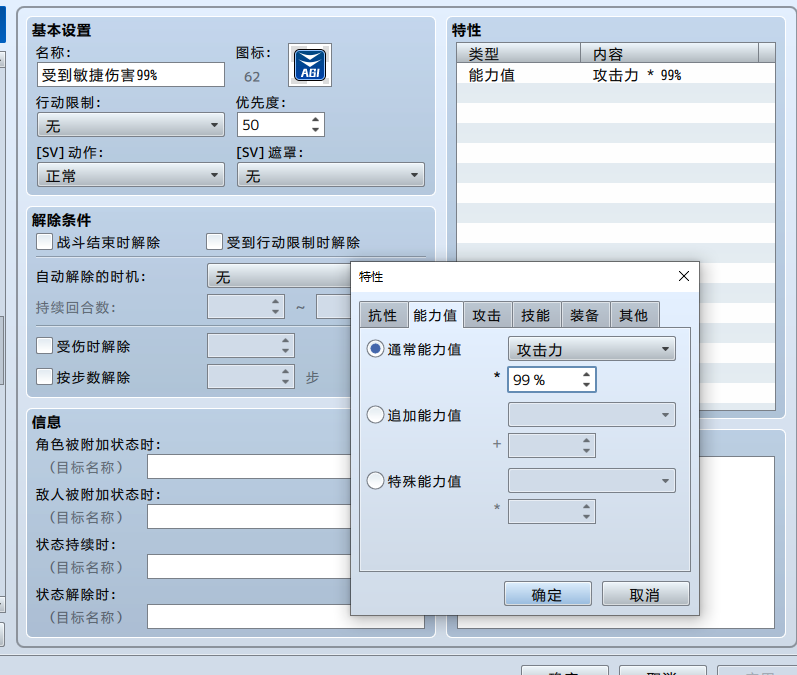Switch to 能力值 tab
The width and height of the screenshot is (797, 675).
tap(435, 315)
